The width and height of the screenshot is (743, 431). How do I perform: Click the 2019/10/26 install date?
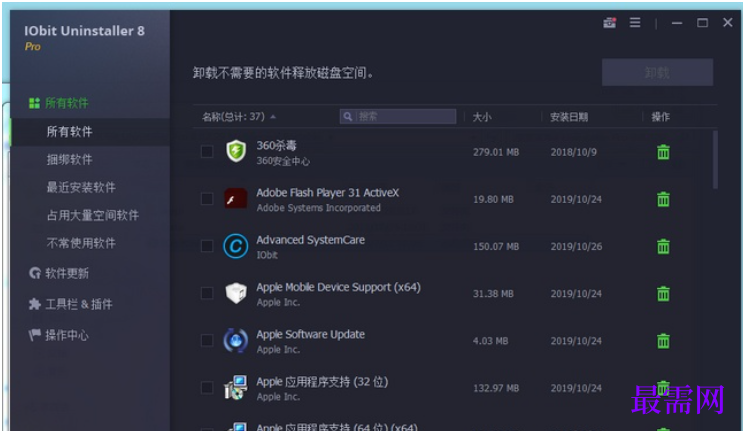click(x=576, y=246)
